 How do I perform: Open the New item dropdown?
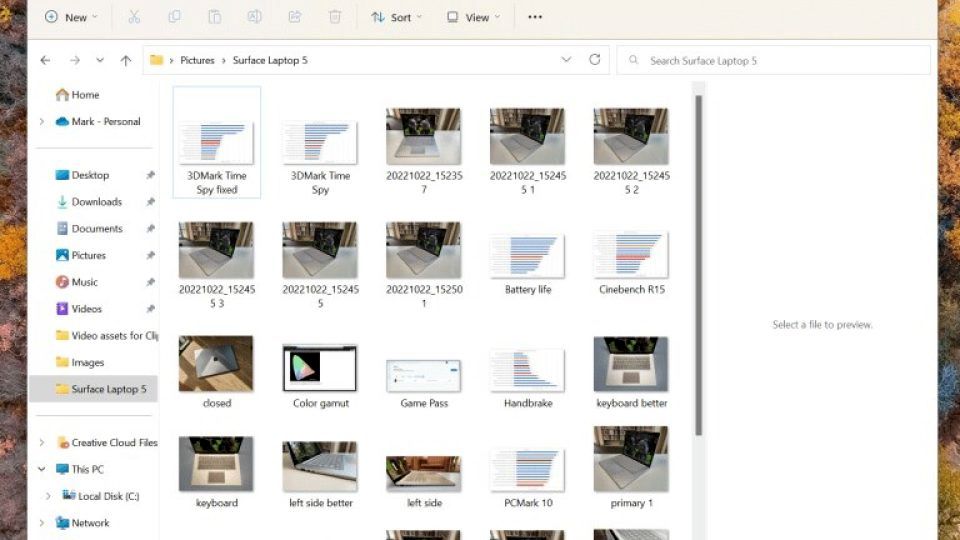70,17
